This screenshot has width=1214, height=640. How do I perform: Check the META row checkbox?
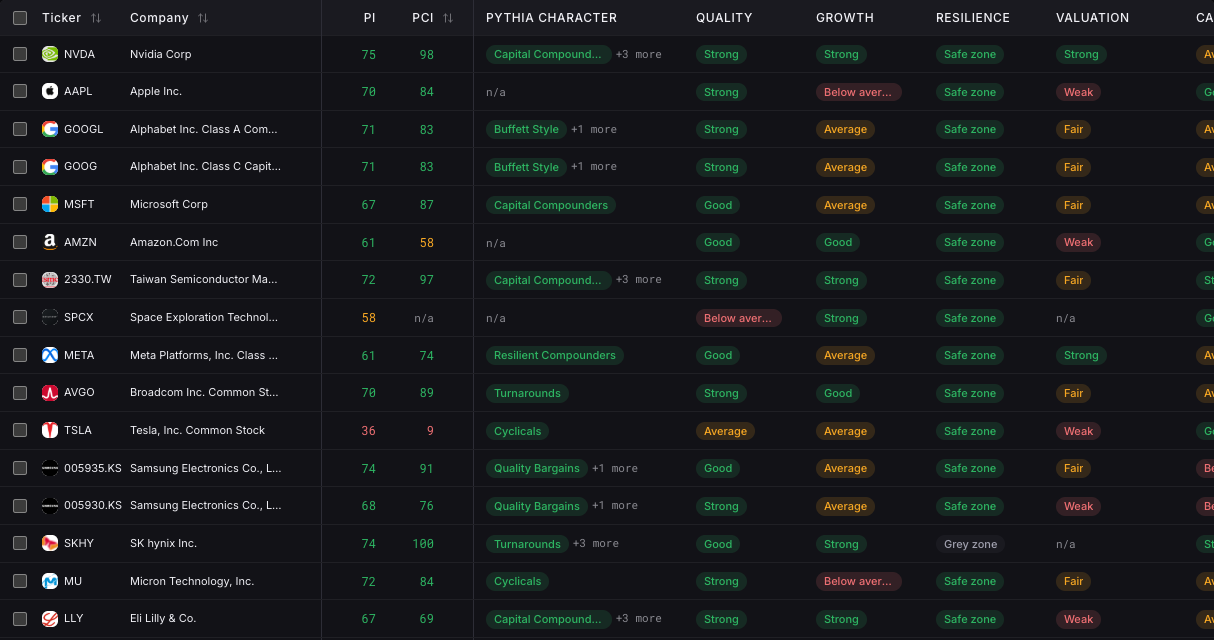pos(20,355)
